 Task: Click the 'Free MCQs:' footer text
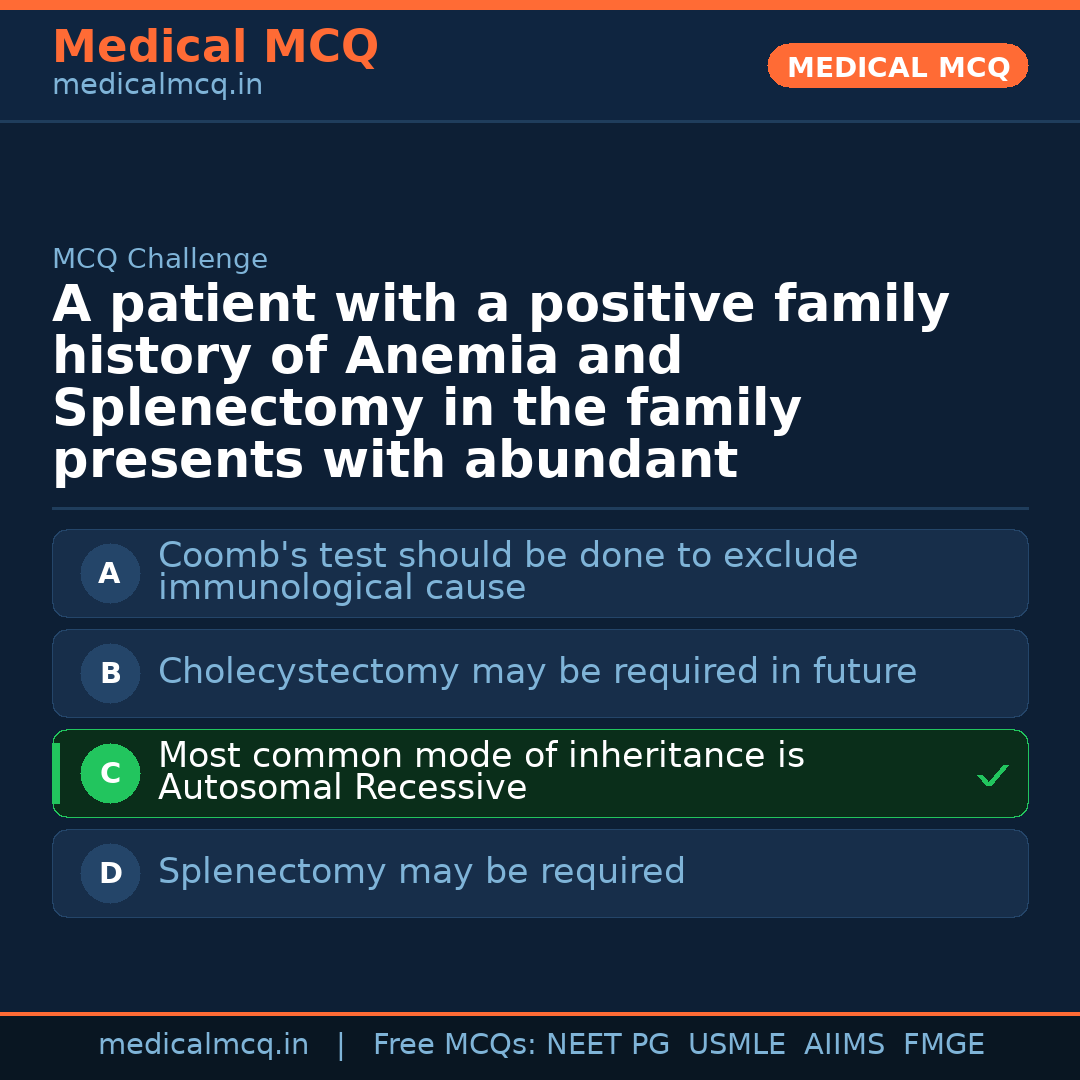[x=455, y=1045]
